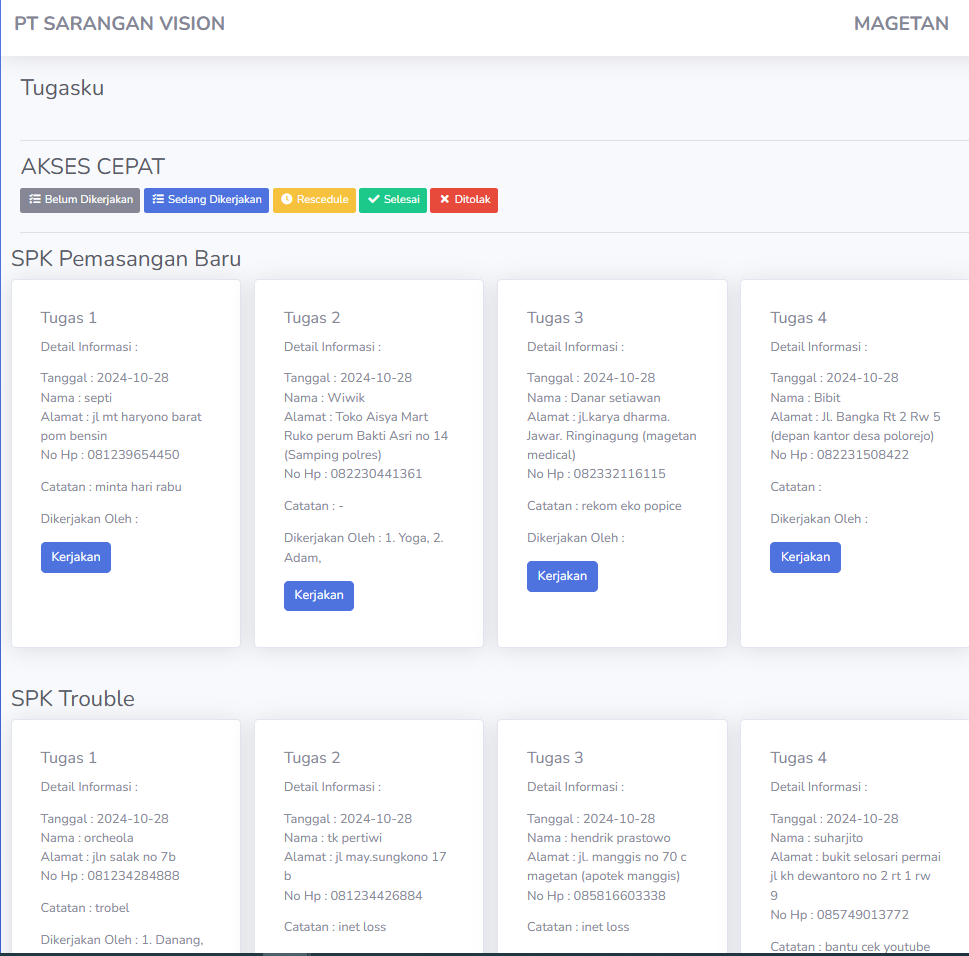Click the clock icon on Rescedule

point(287,199)
